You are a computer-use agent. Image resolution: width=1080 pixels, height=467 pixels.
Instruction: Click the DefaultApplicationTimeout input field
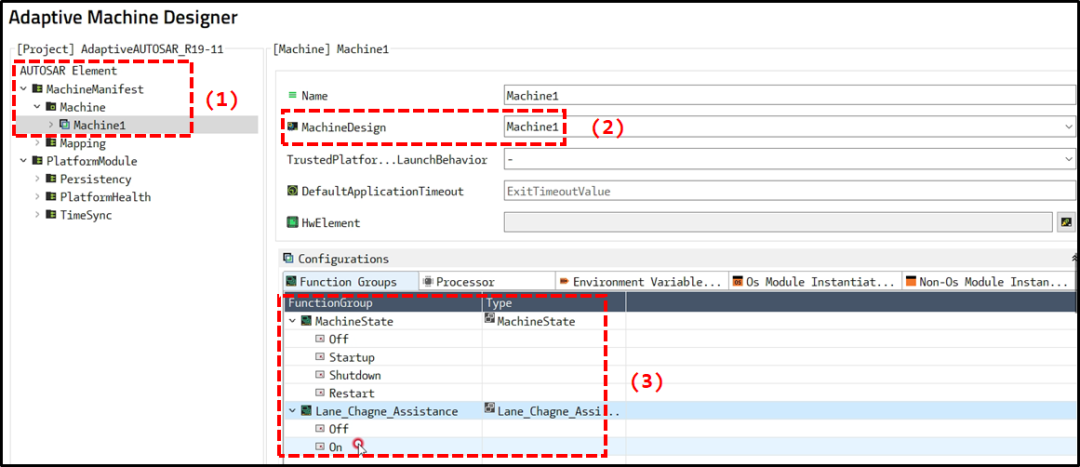(789, 191)
